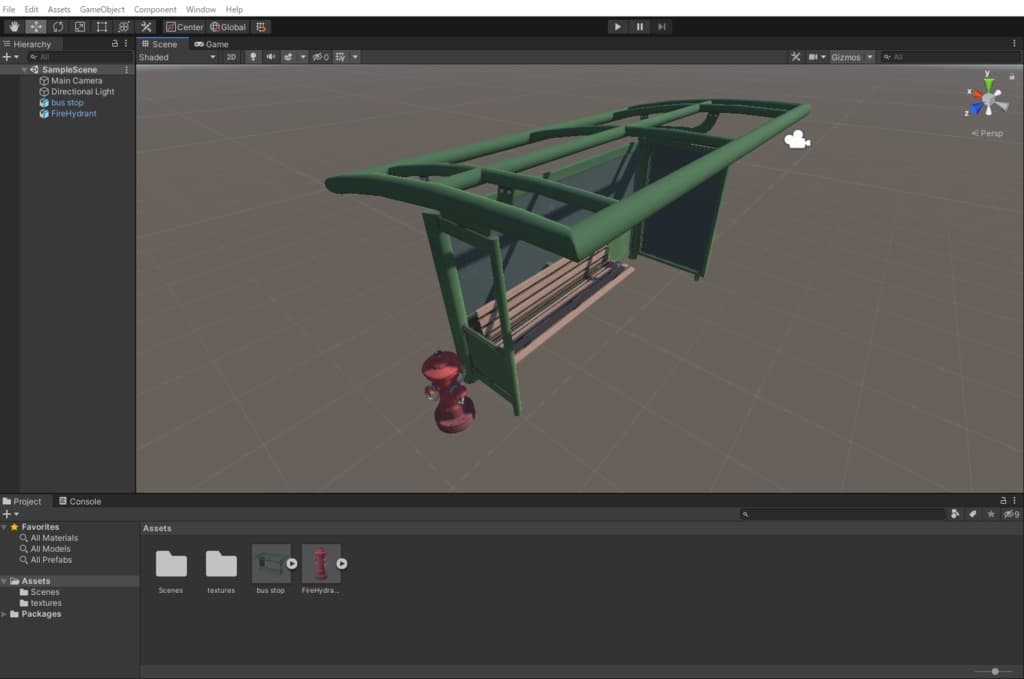The height and width of the screenshot is (679, 1024).
Task: Expand the Packages folder in Project
Action: coord(4,614)
